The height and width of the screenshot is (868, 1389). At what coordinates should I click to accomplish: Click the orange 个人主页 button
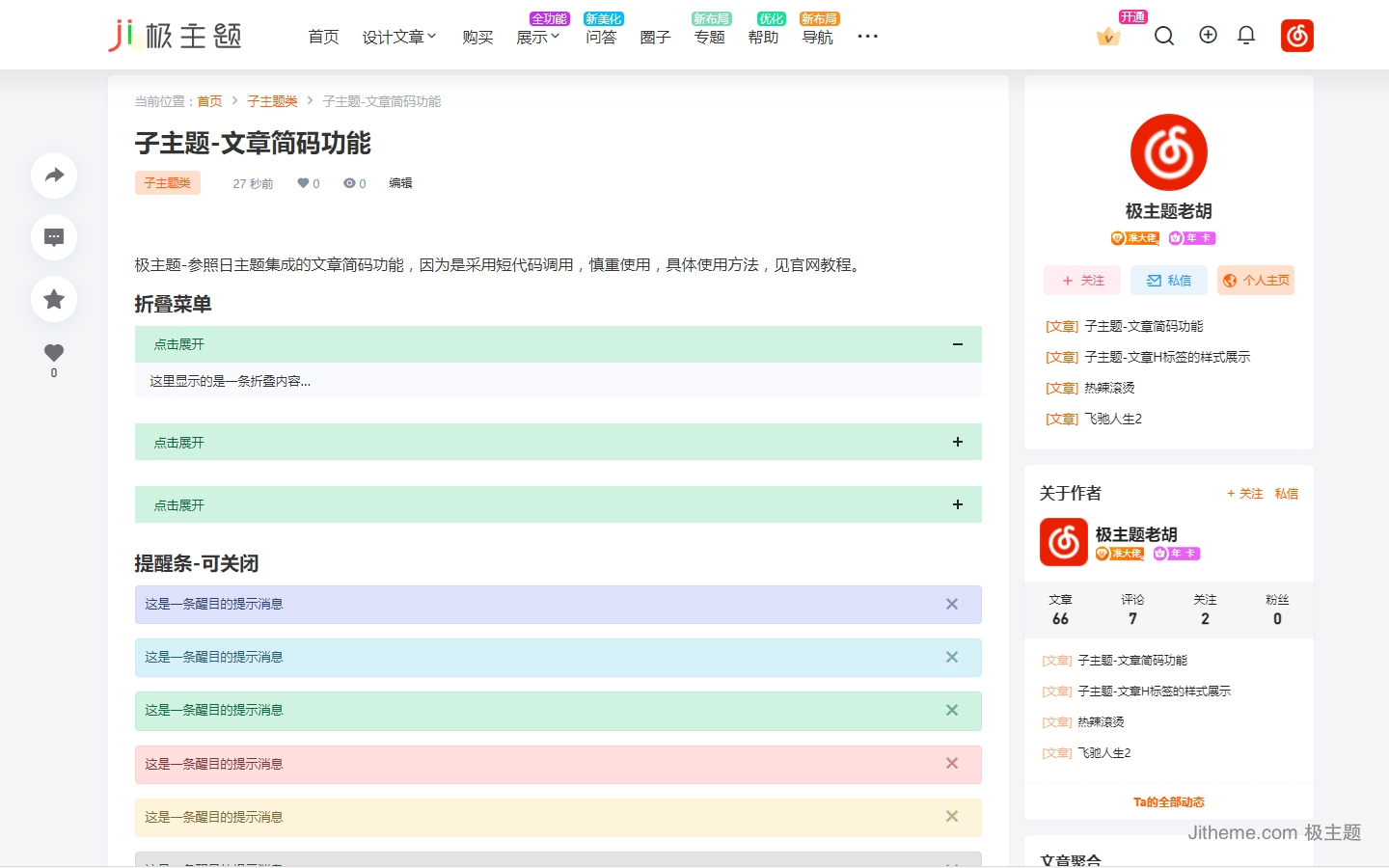pos(1256,281)
